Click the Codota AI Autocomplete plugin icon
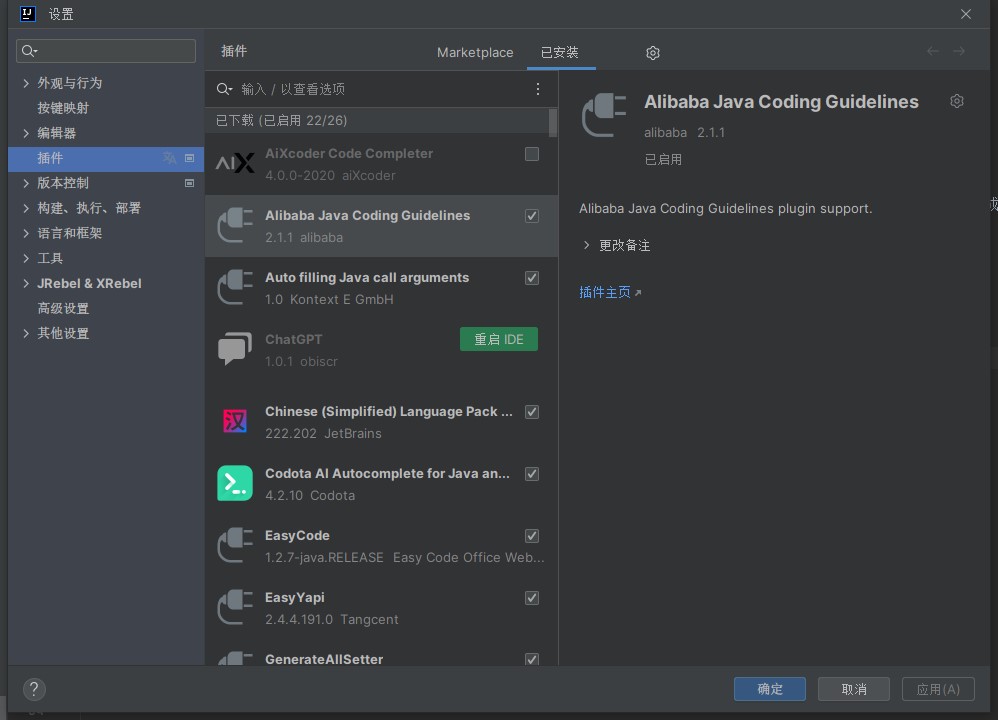 click(x=235, y=483)
